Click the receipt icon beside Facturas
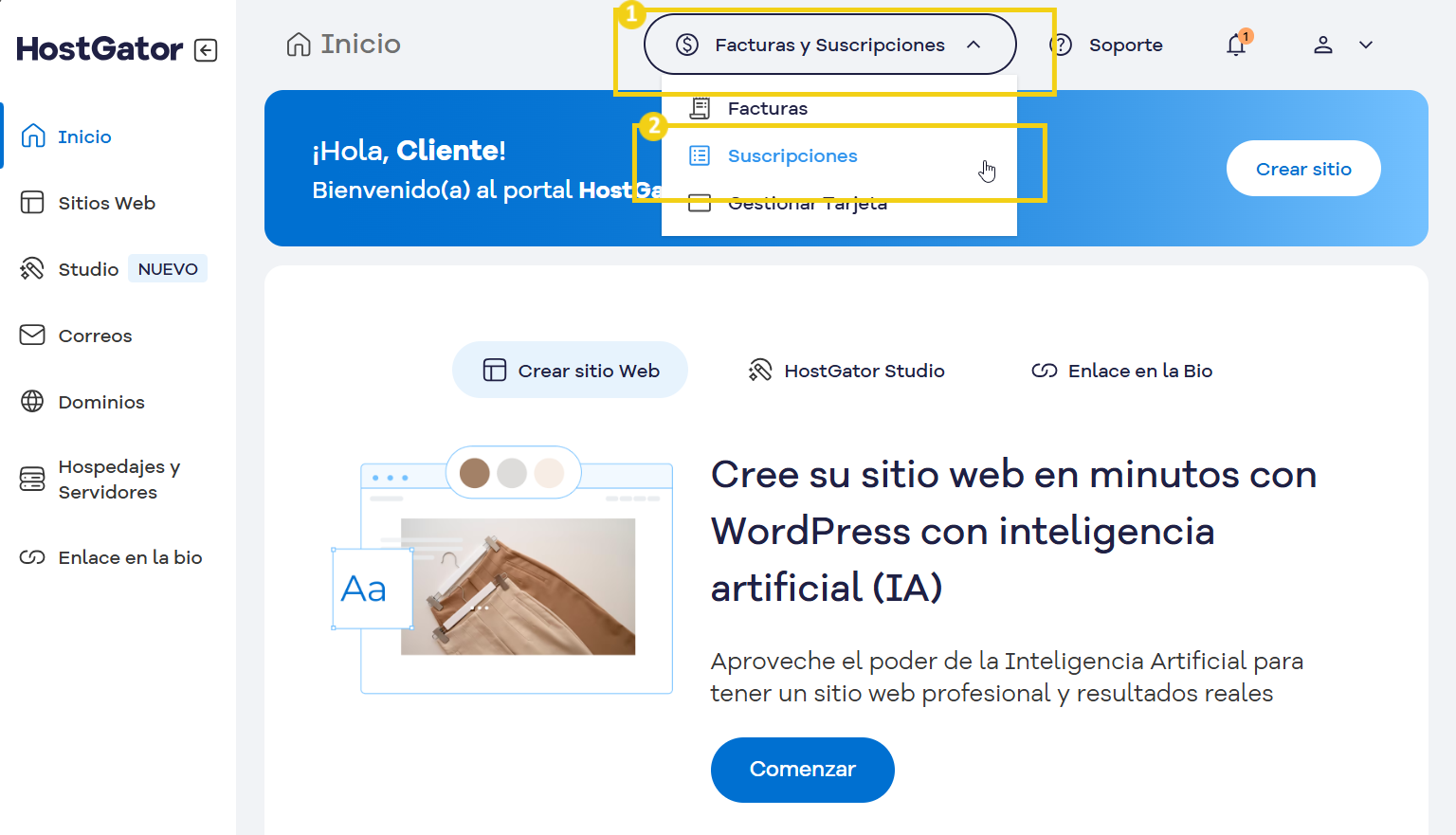The height and width of the screenshot is (835, 1456). 700,108
